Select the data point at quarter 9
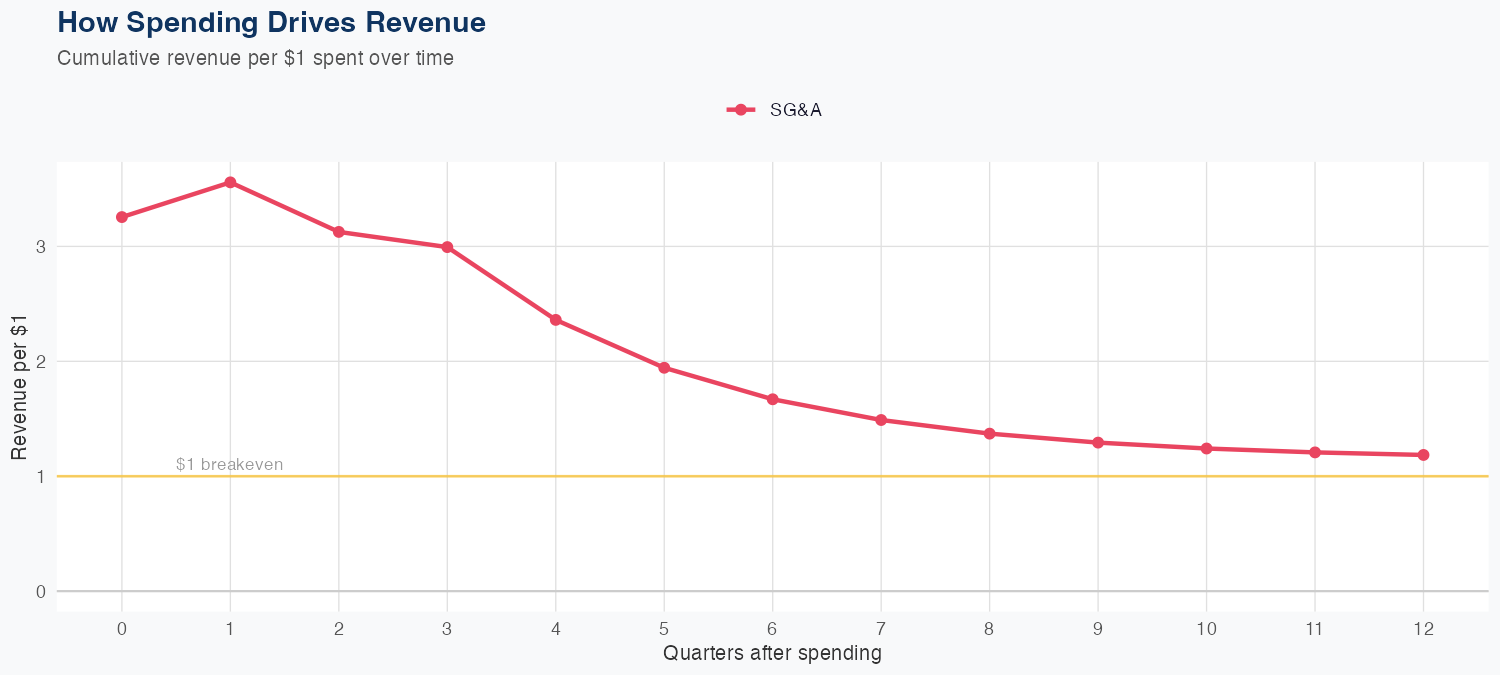This screenshot has width=1500, height=675. [1098, 442]
